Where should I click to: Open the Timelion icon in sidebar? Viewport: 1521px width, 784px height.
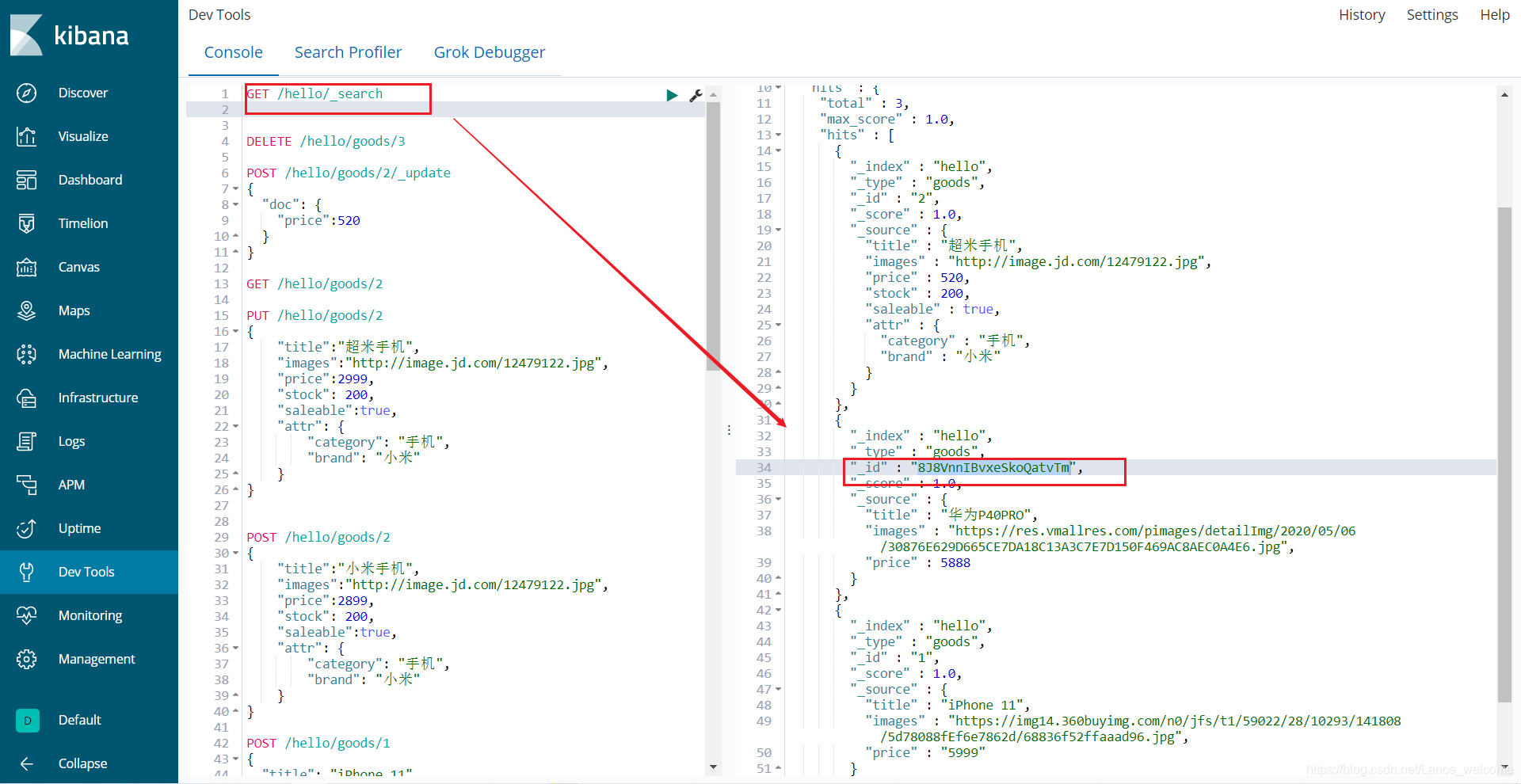pos(26,223)
